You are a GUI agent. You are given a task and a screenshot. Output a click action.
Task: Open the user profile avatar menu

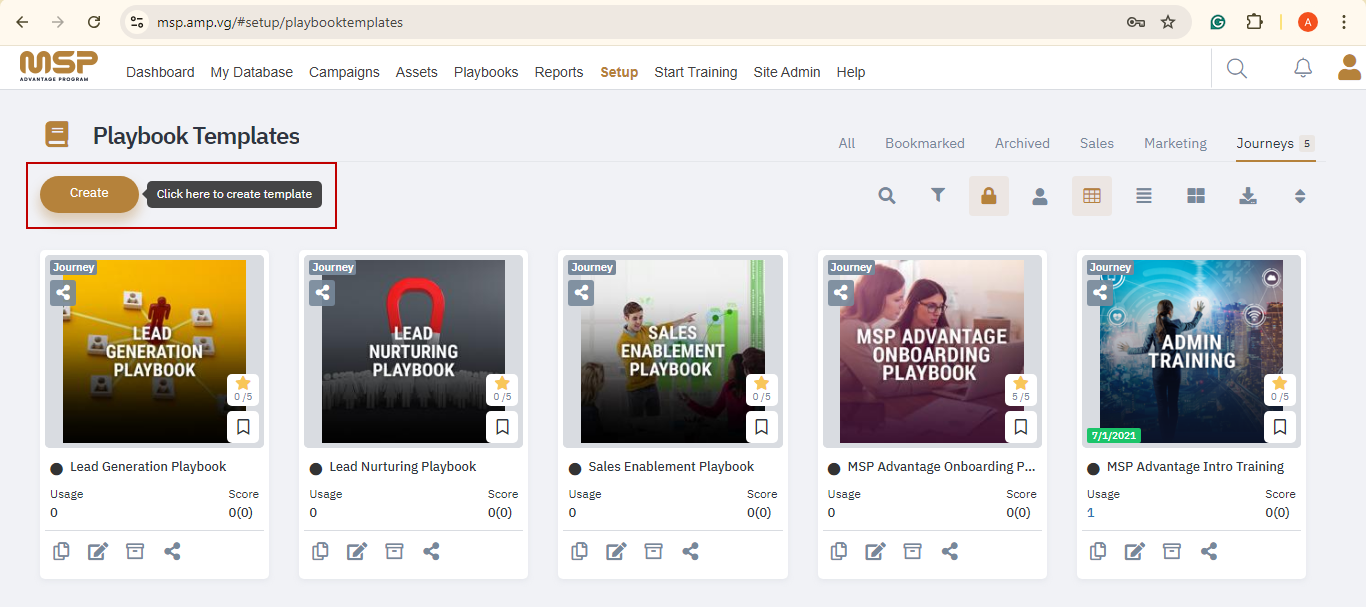tap(1350, 67)
